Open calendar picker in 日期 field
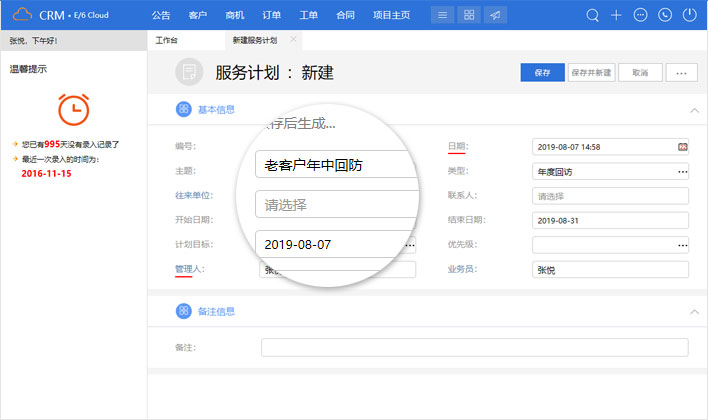This screenshot has height=420, width=708. (682, 147)
